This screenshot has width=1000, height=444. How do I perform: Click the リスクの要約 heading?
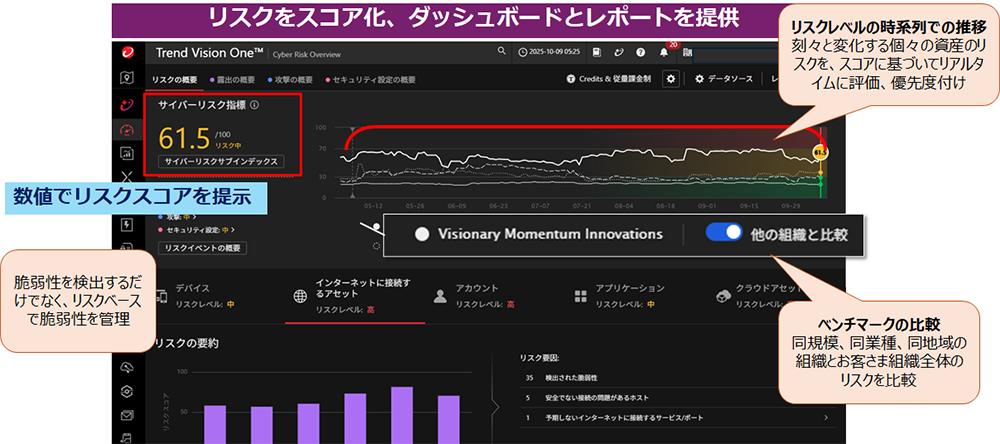(187, 343)
